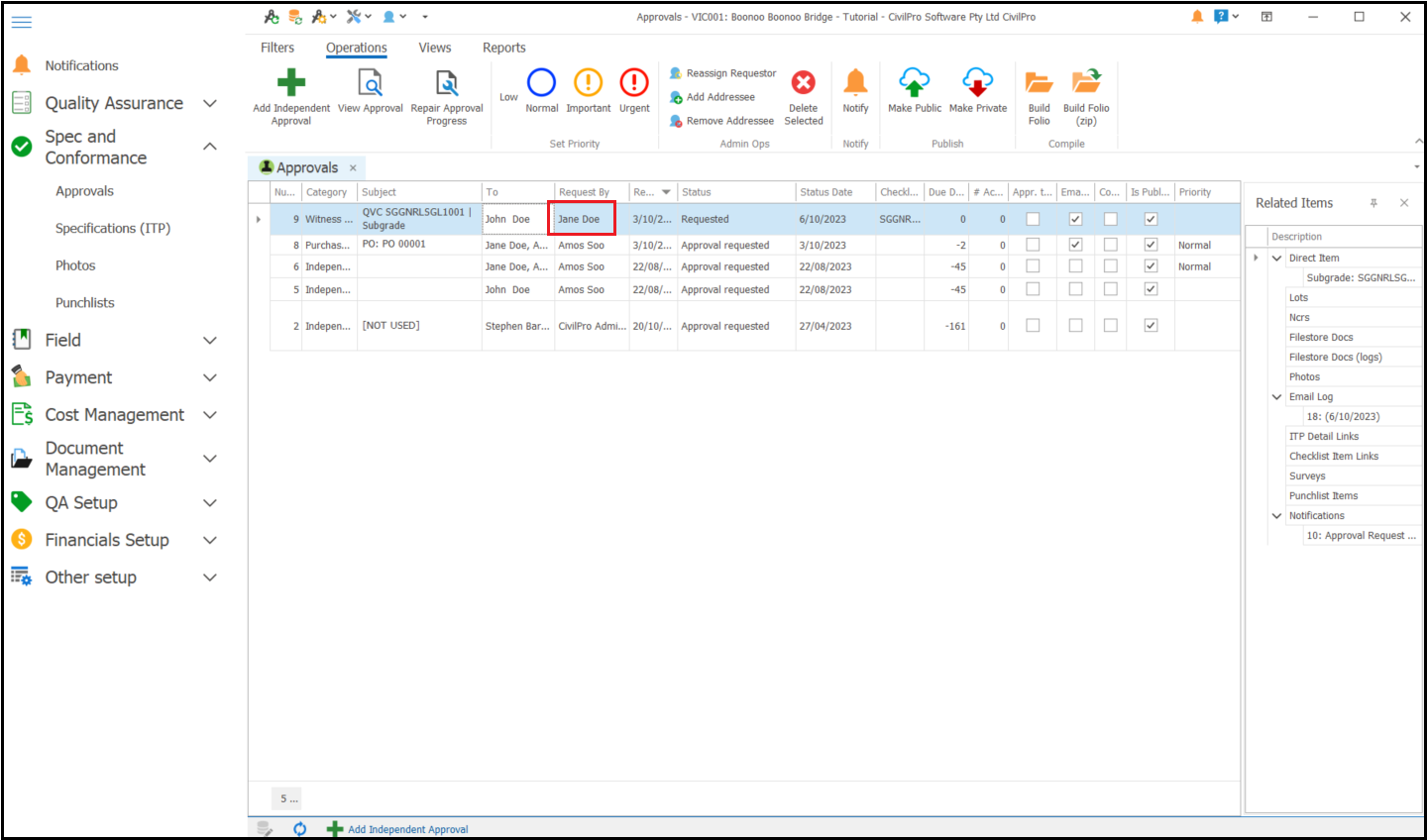Click Reassign Requestor
The width and height of the screenshot is (1427, 840).
click(x=722, y=73)
